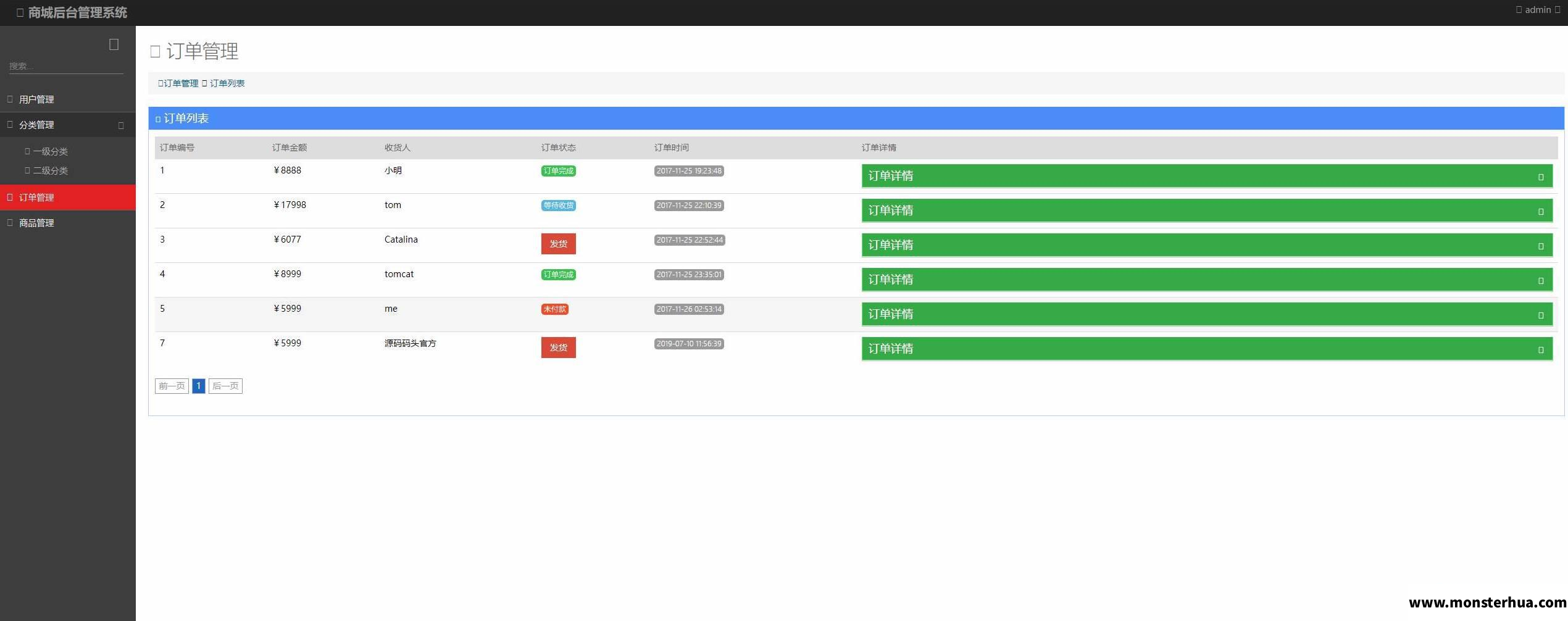The width and height of the screenshot is (1568, 621).
Task: Click timestamp 2019-07-10 11:56:39
Action: pyautogui.click(x=689, y=344)
